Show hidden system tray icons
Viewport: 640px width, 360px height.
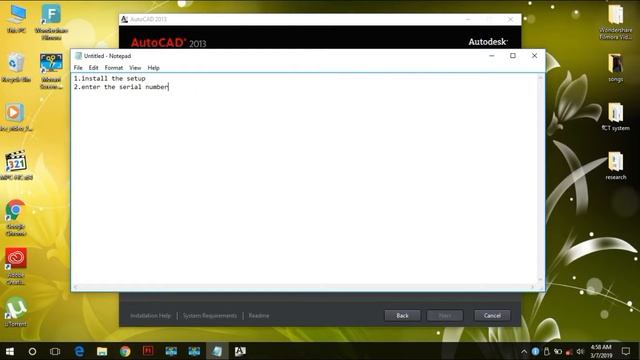point(524,351)
